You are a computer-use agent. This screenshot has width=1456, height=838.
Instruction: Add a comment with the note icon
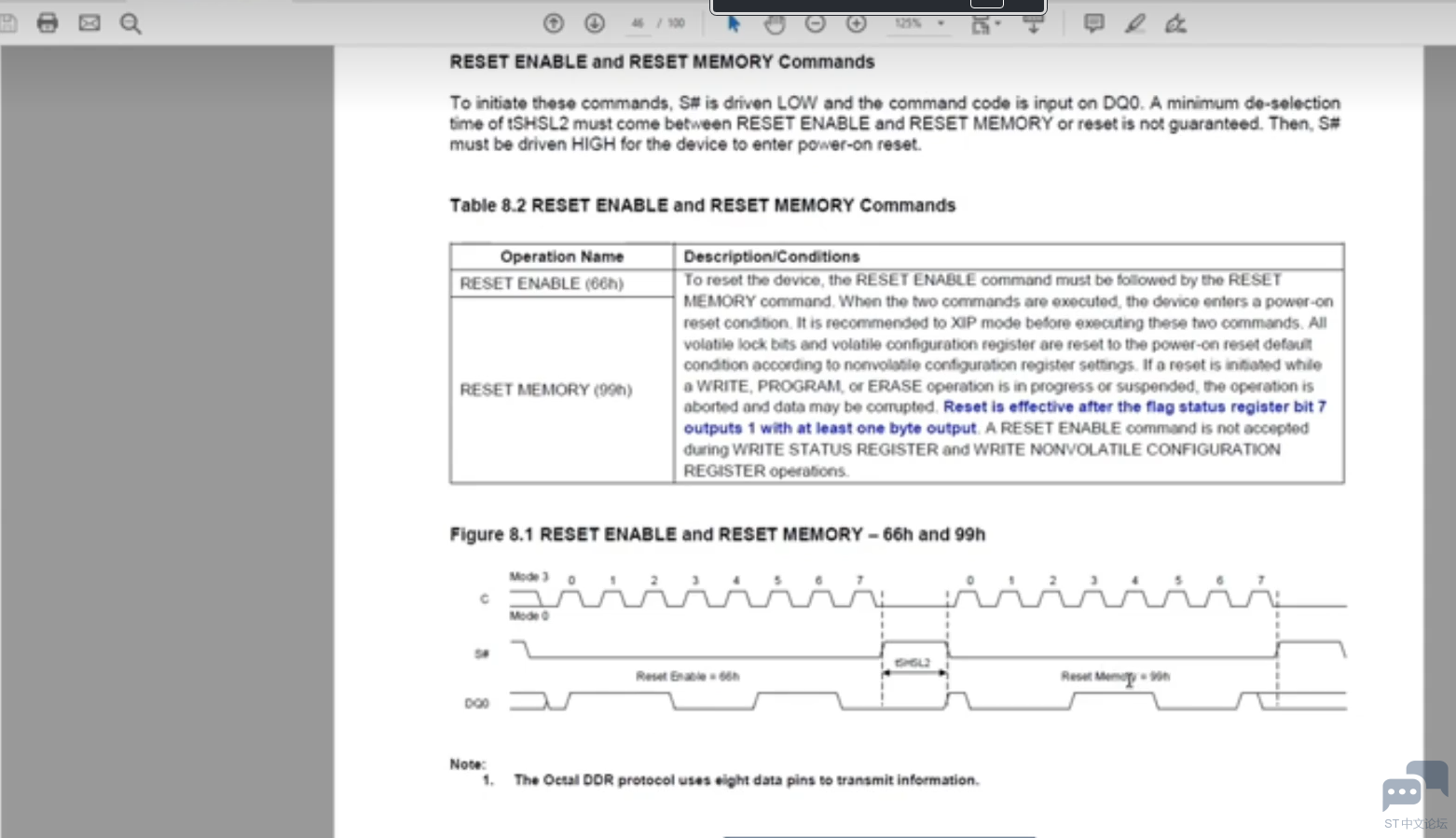[x=1094, y=23]
